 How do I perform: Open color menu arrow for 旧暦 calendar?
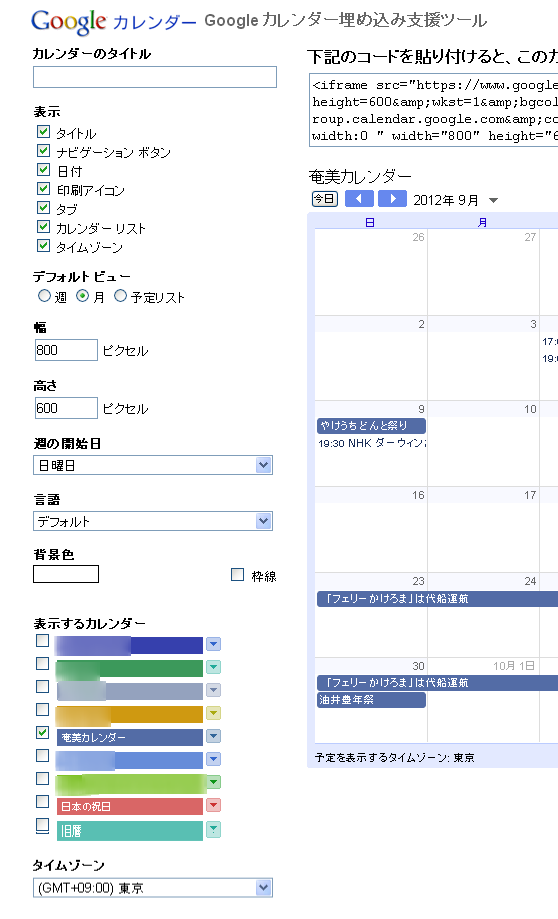click(213, 829)
